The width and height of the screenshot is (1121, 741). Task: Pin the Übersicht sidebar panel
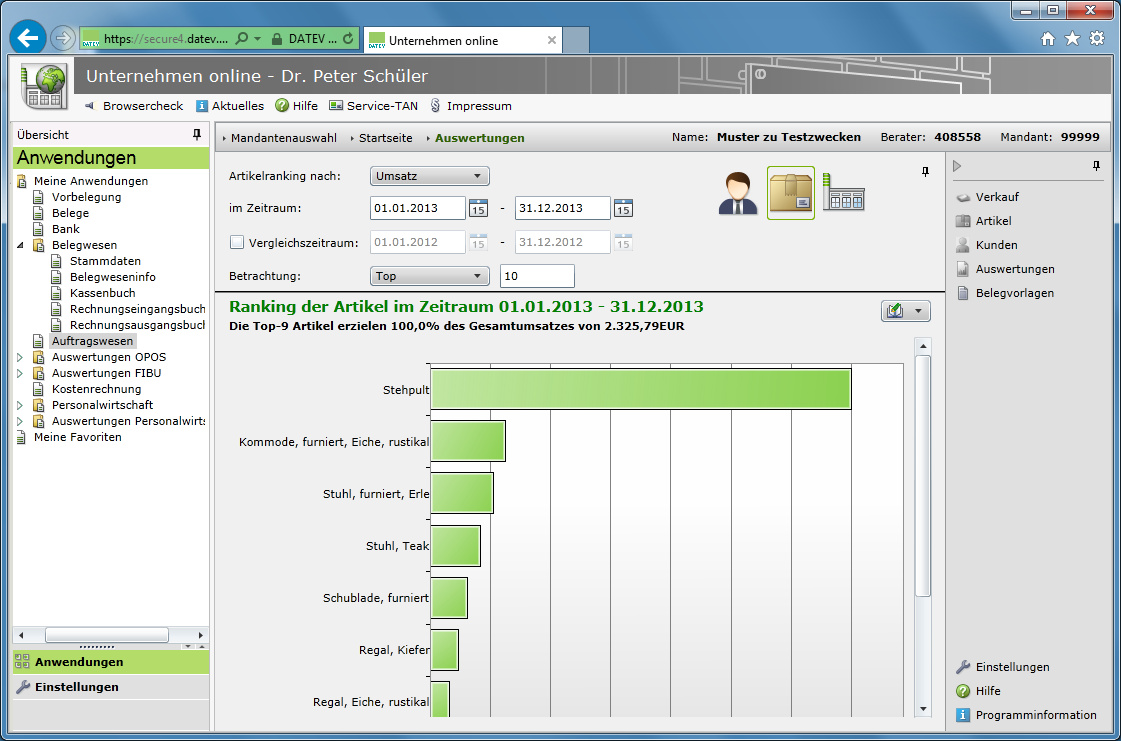pos(197,134)
